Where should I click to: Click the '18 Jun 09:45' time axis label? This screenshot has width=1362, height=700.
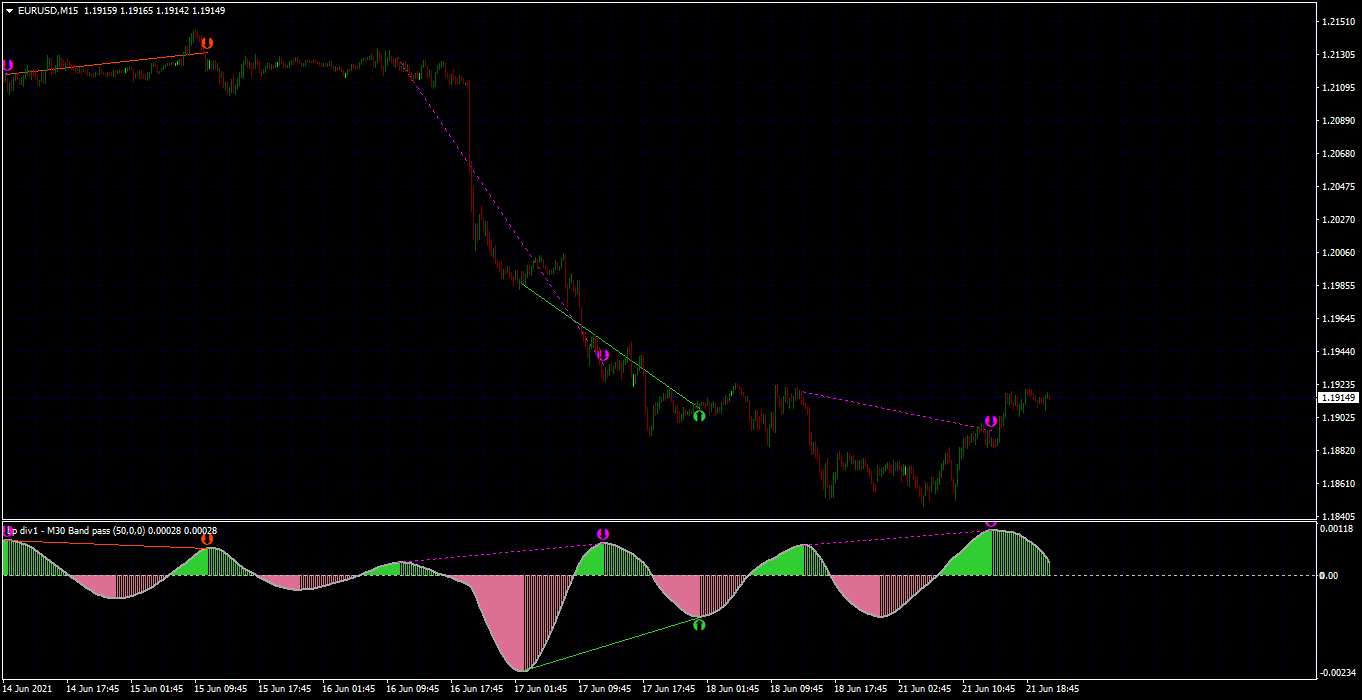pyautogui.click(x=796, y=689)
